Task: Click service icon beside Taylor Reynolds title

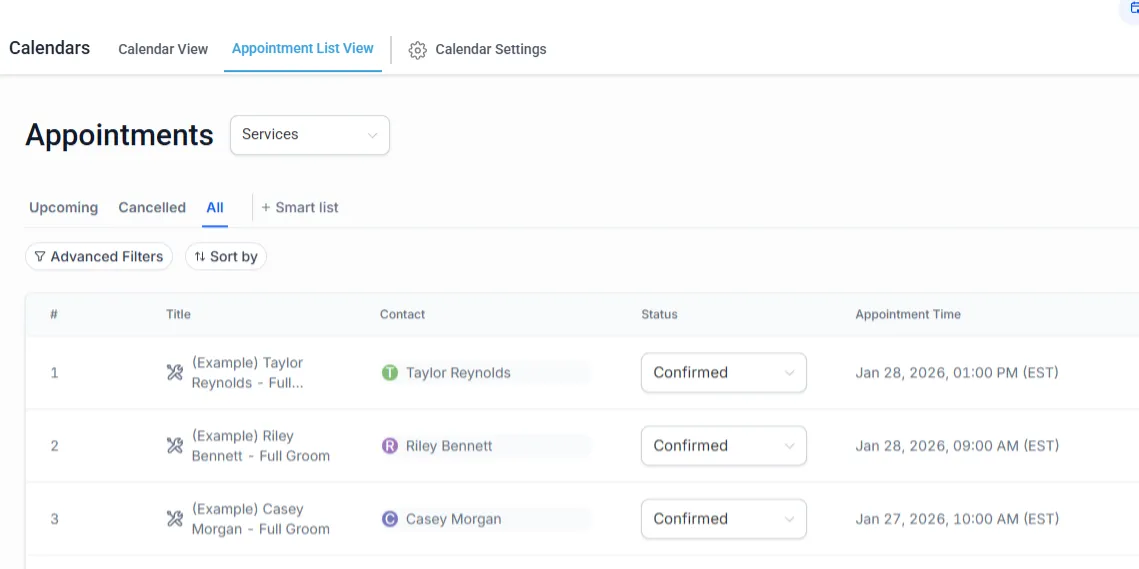Action: [174, 373]
